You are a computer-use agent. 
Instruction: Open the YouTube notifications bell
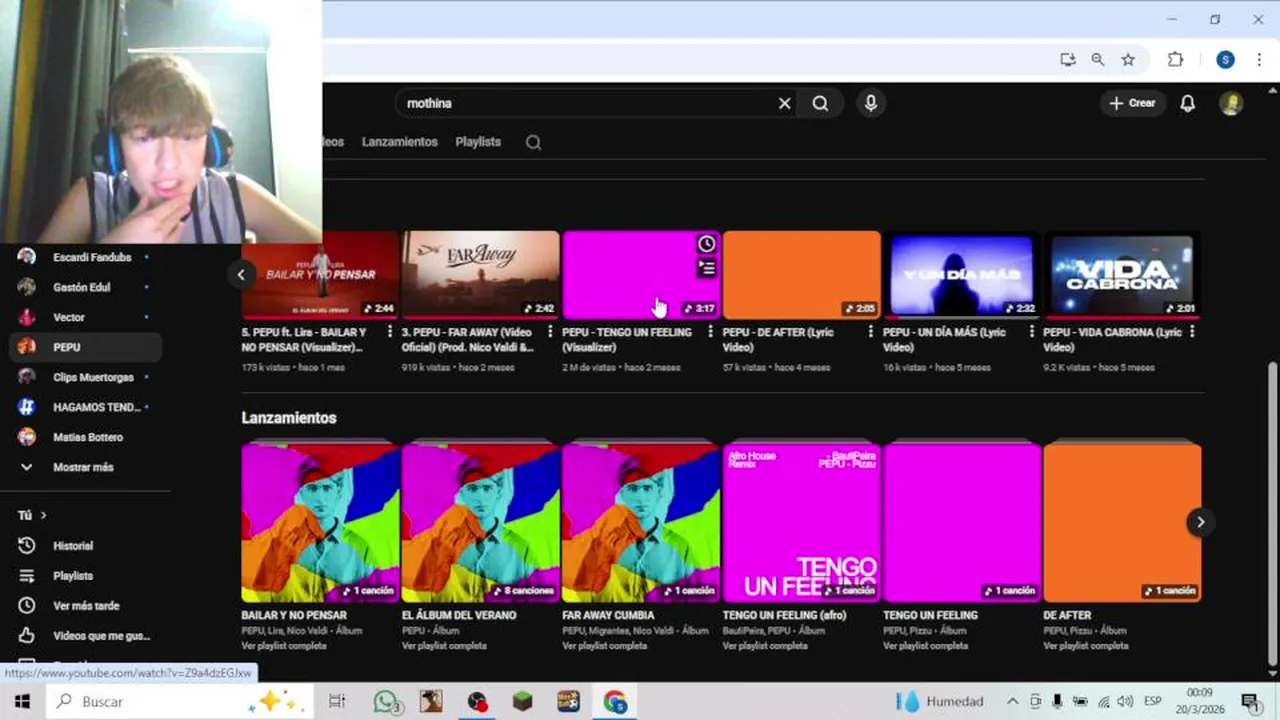[x=1187, y=103]
